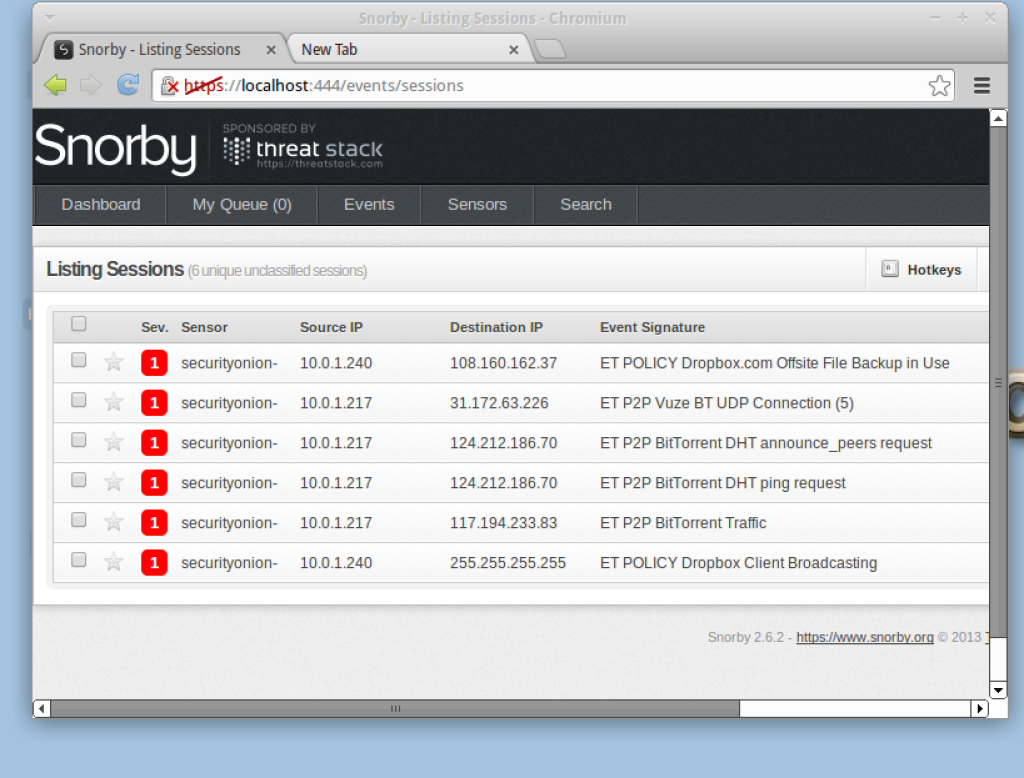Bookmark page with the star icon

pos(939,86)
